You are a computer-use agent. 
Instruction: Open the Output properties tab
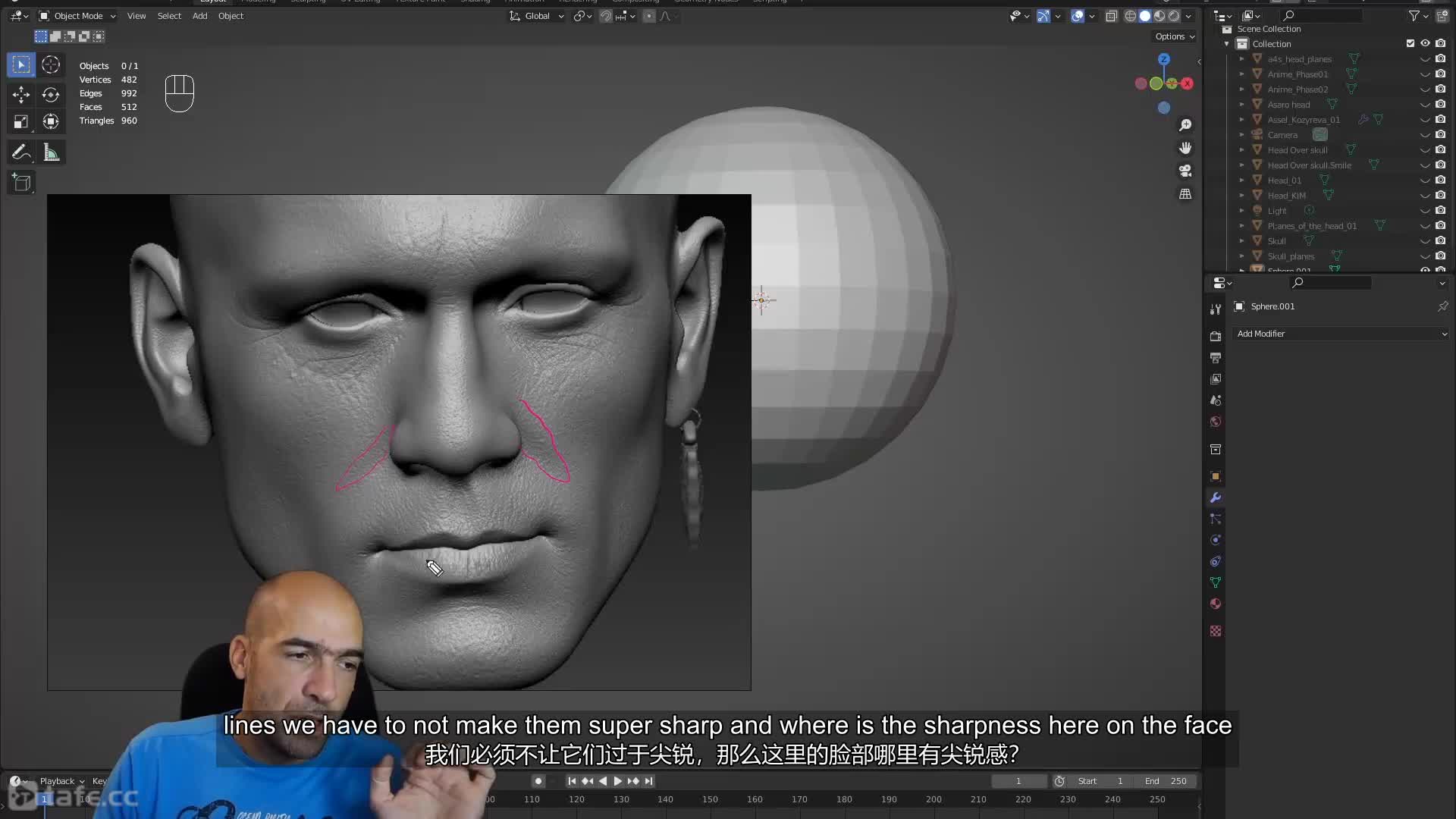tap(1216, 357)
